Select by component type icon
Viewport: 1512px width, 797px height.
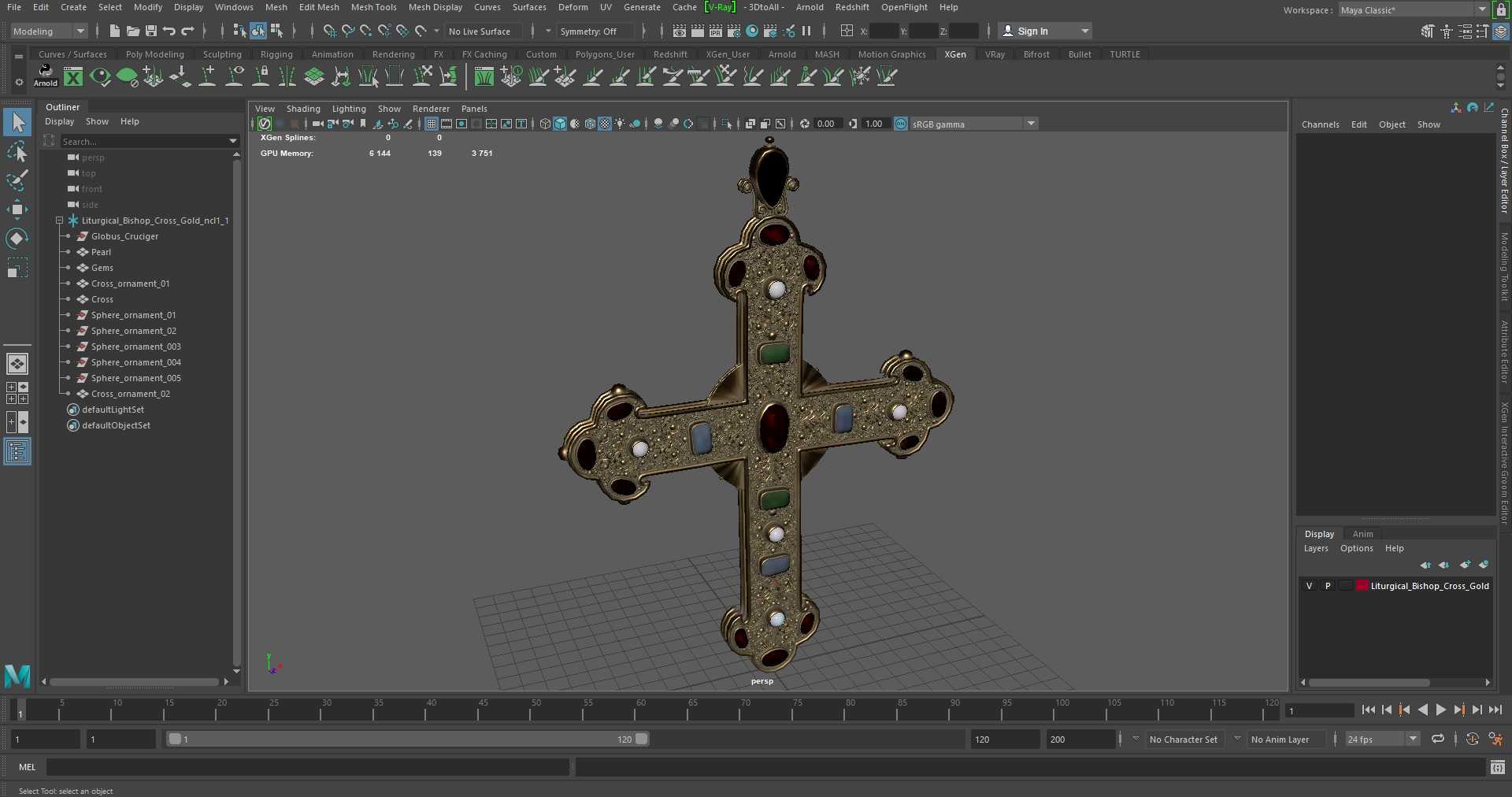(x=276, y=31)
